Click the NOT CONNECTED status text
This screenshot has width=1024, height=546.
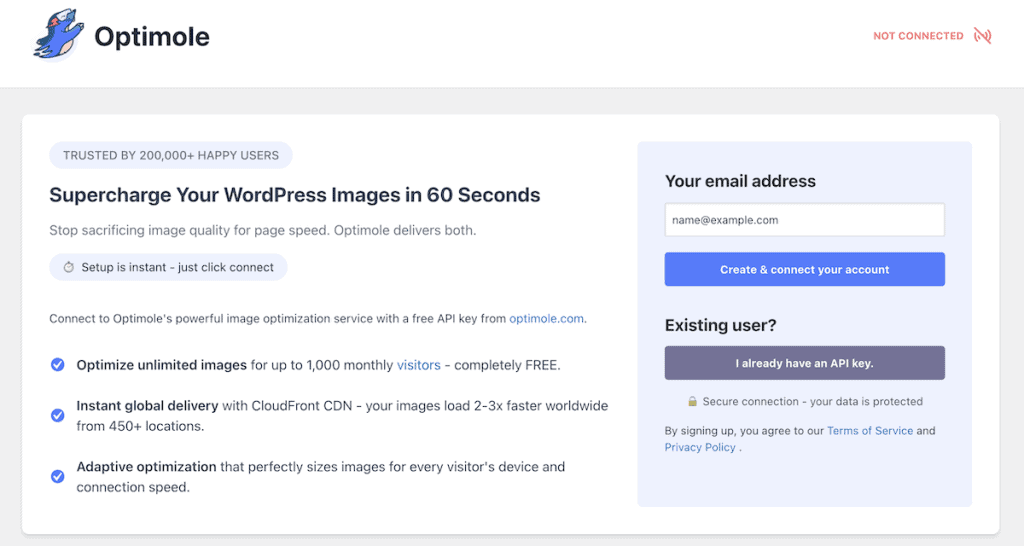coord(918,36)
